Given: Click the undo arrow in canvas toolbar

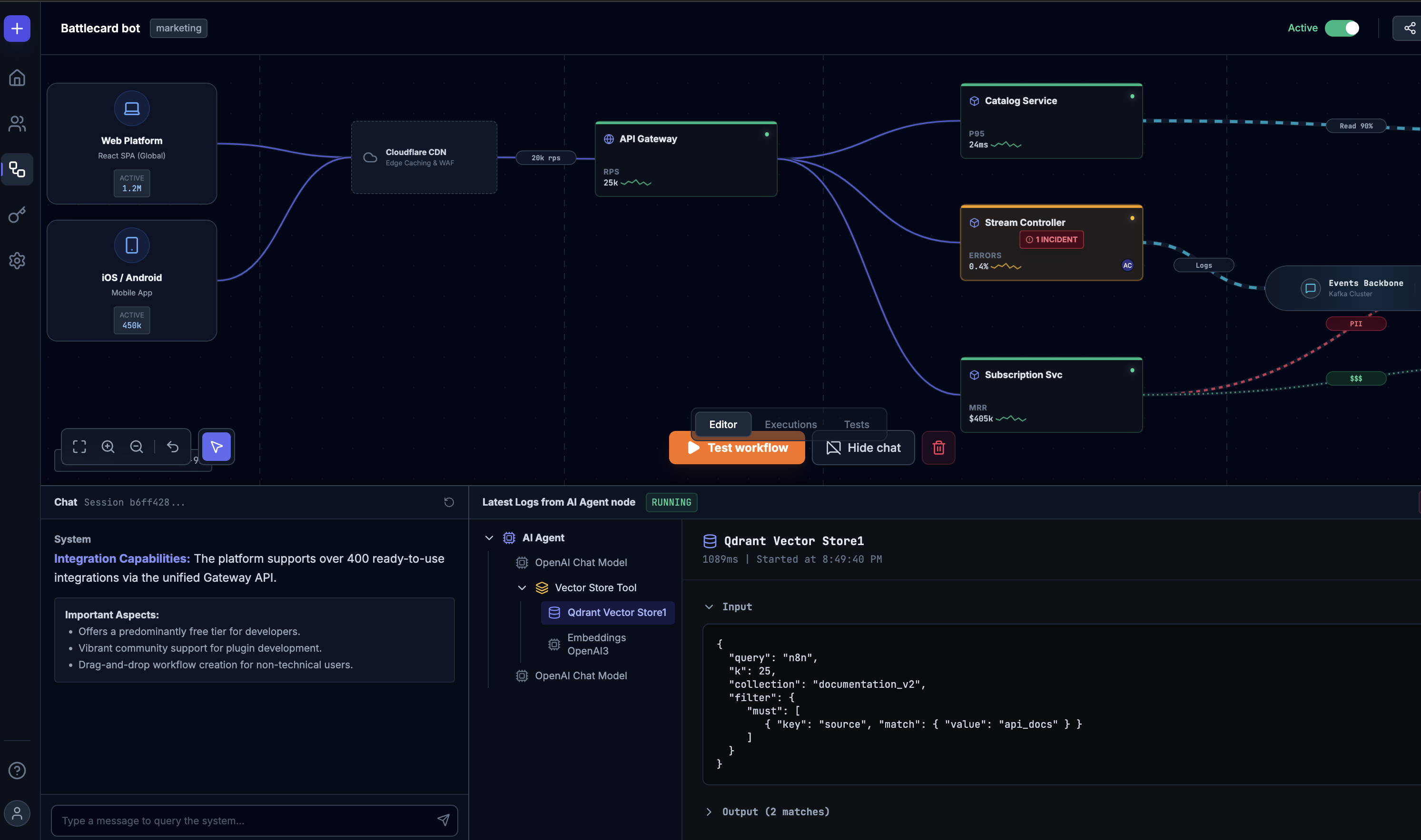Looking at the screenshot, I should 173,447.
